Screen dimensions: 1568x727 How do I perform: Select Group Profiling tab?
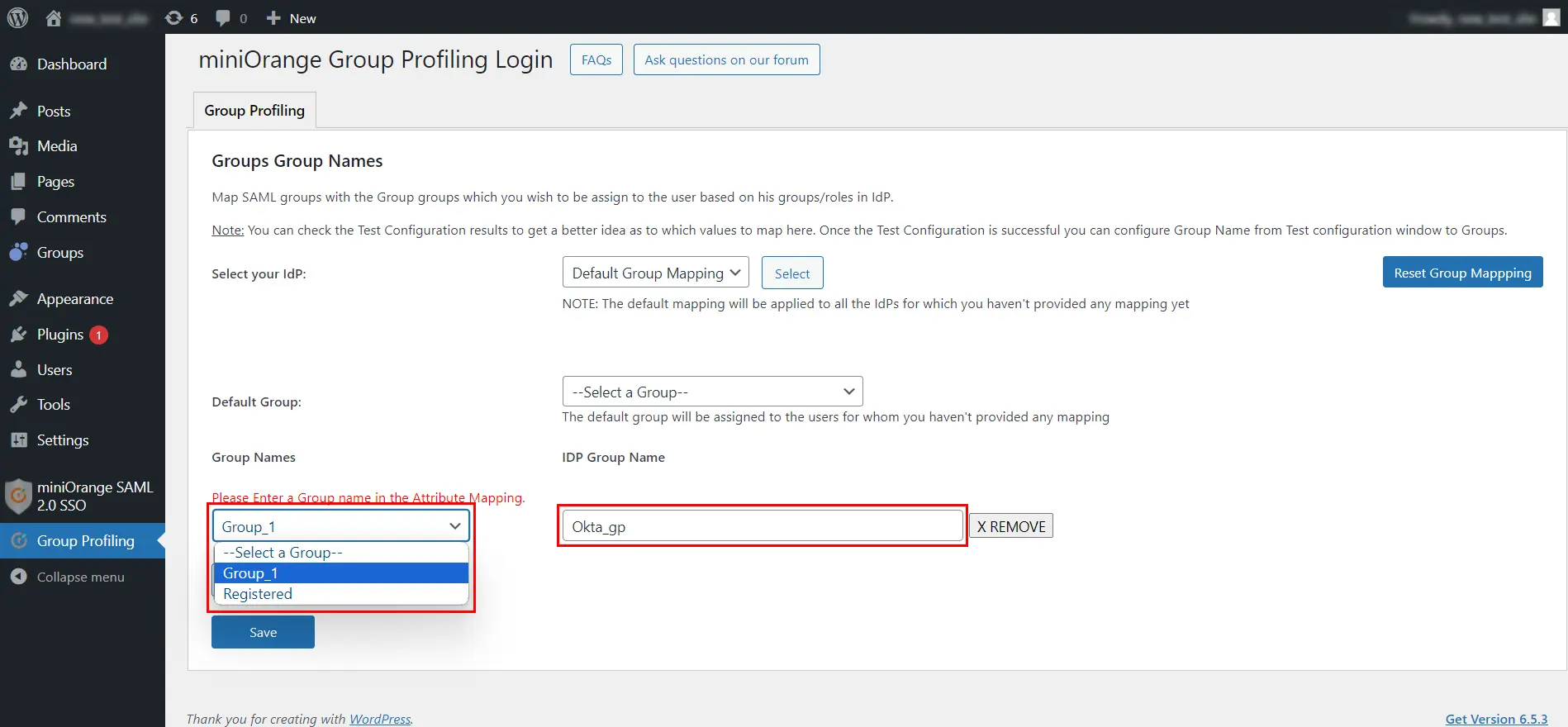254,110
